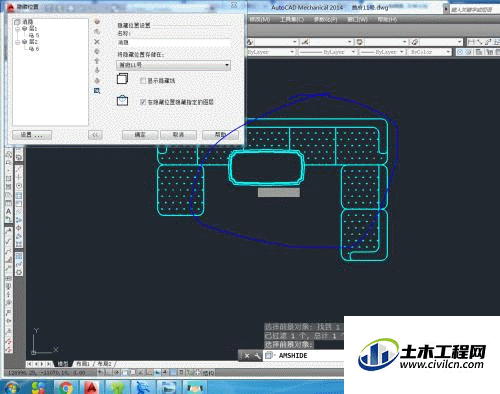
Task: Click the X icon on command line
Action: [x=247, y=356]
